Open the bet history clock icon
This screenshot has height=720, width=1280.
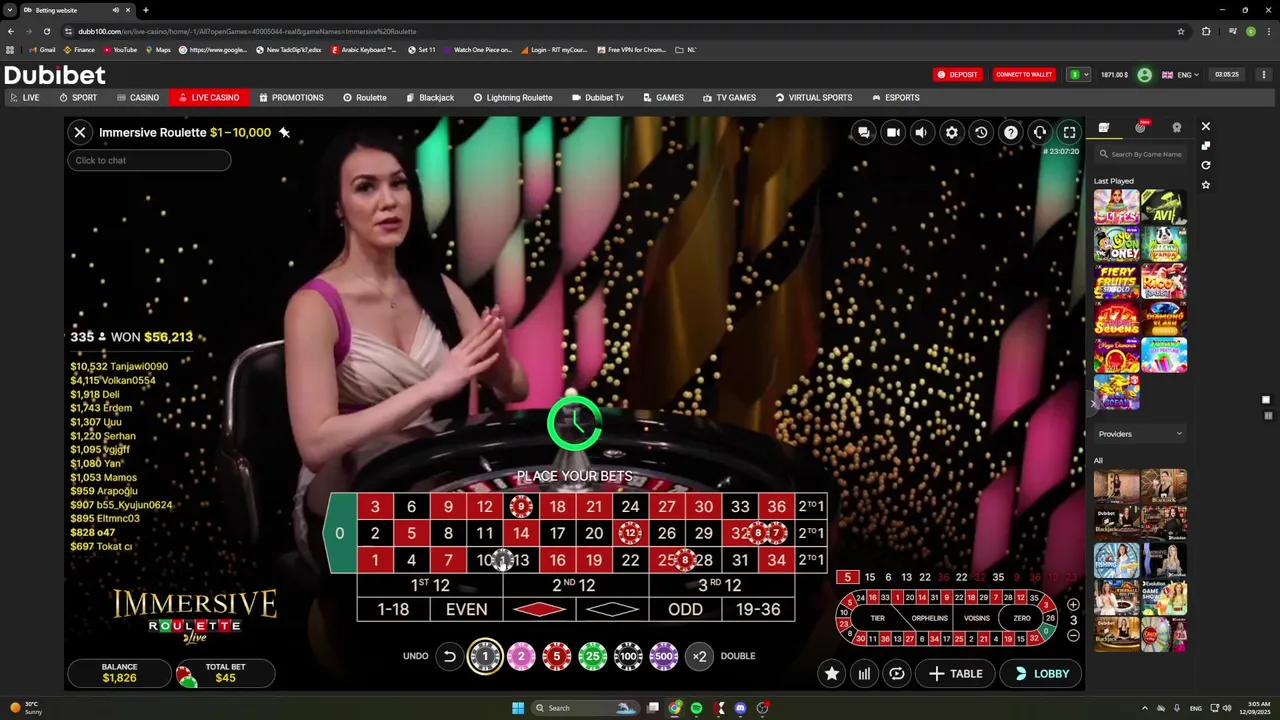coord(981,132)
